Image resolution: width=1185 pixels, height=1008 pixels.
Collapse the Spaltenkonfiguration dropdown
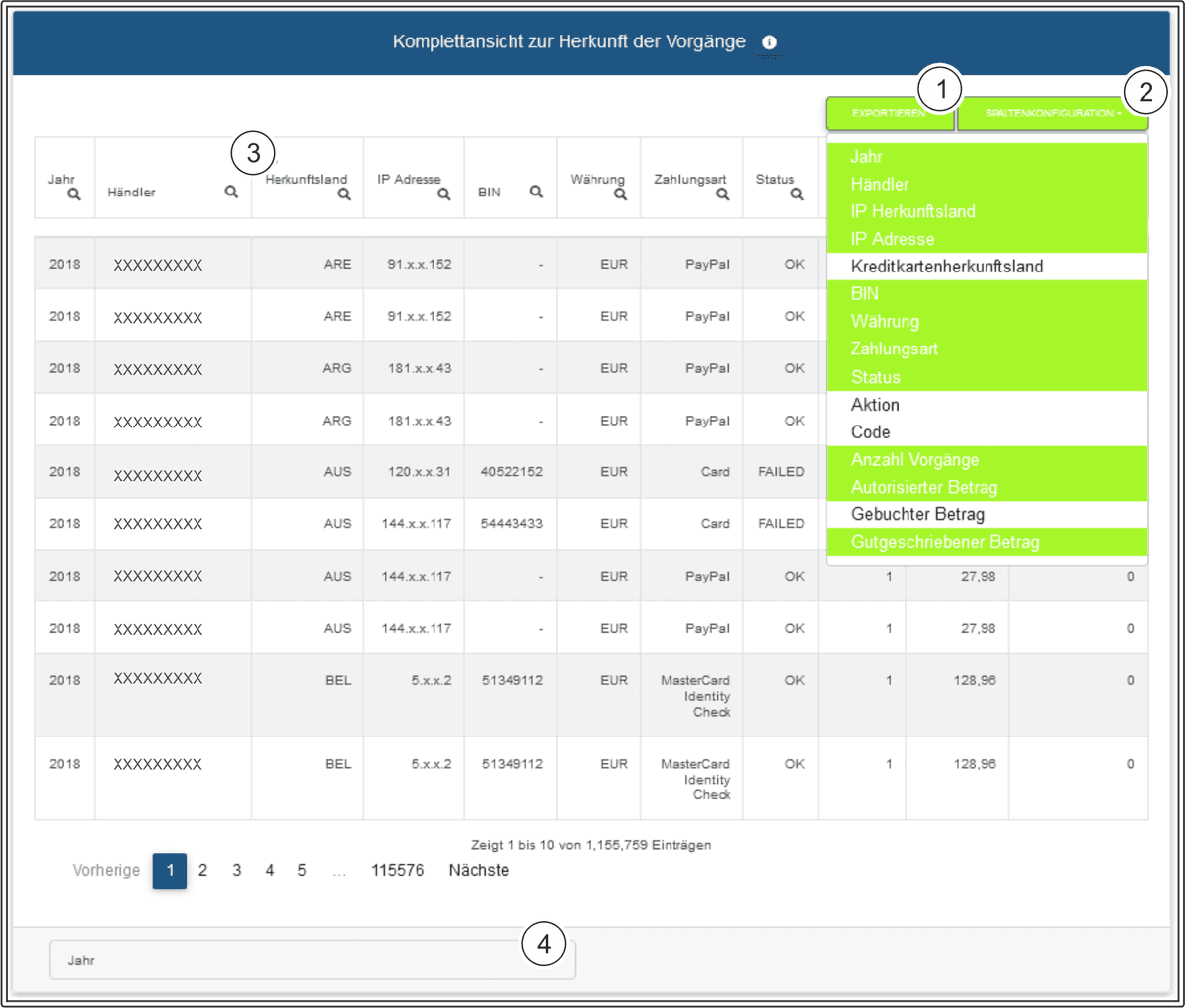pyautogui.click(x=1053, y=114)
